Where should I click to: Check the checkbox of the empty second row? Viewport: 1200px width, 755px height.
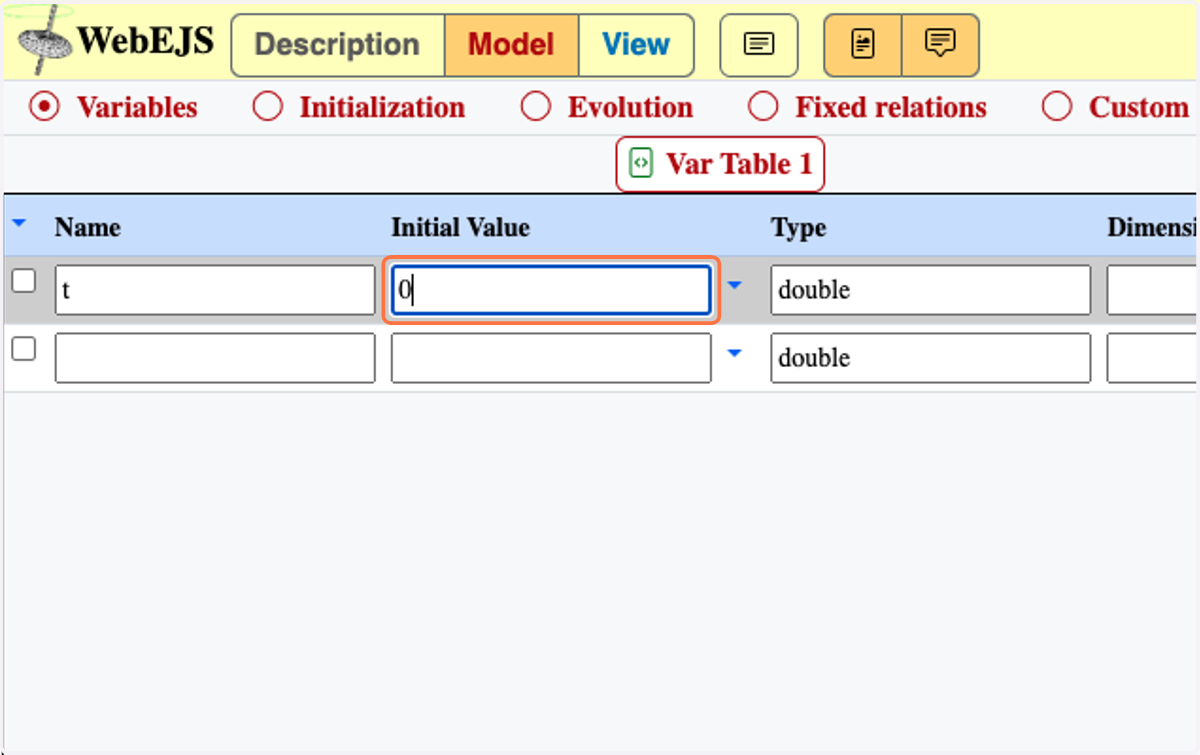click(23, 349)
